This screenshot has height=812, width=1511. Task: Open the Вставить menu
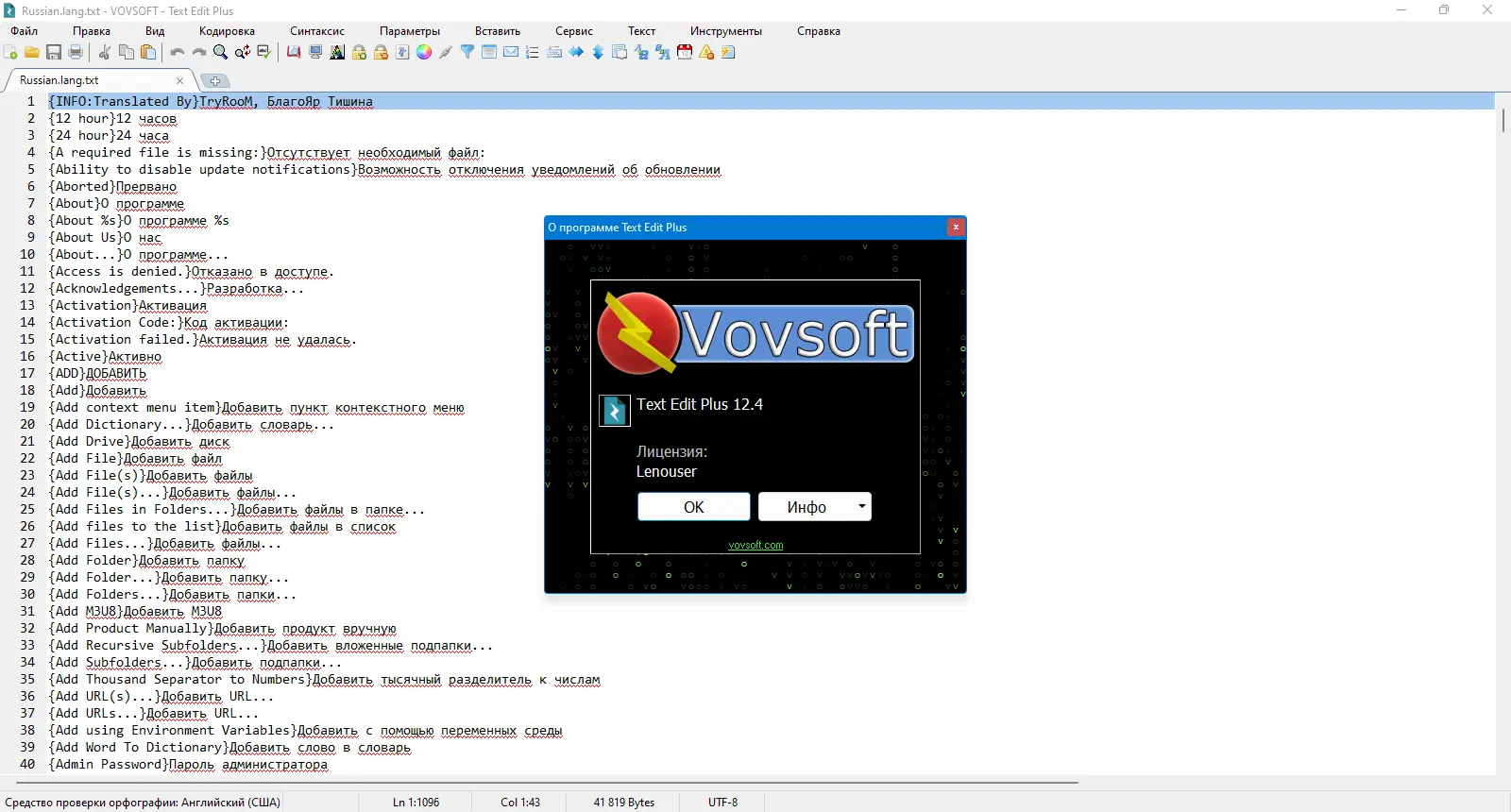[x=498, y=31]
